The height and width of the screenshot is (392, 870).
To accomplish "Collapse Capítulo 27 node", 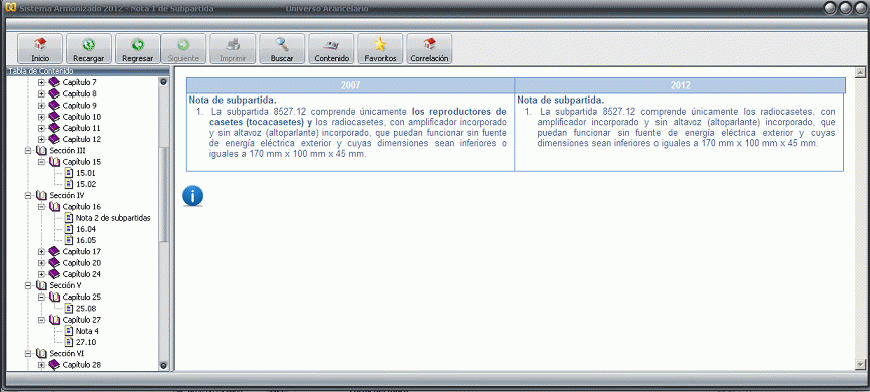I will tap(41, 320).
